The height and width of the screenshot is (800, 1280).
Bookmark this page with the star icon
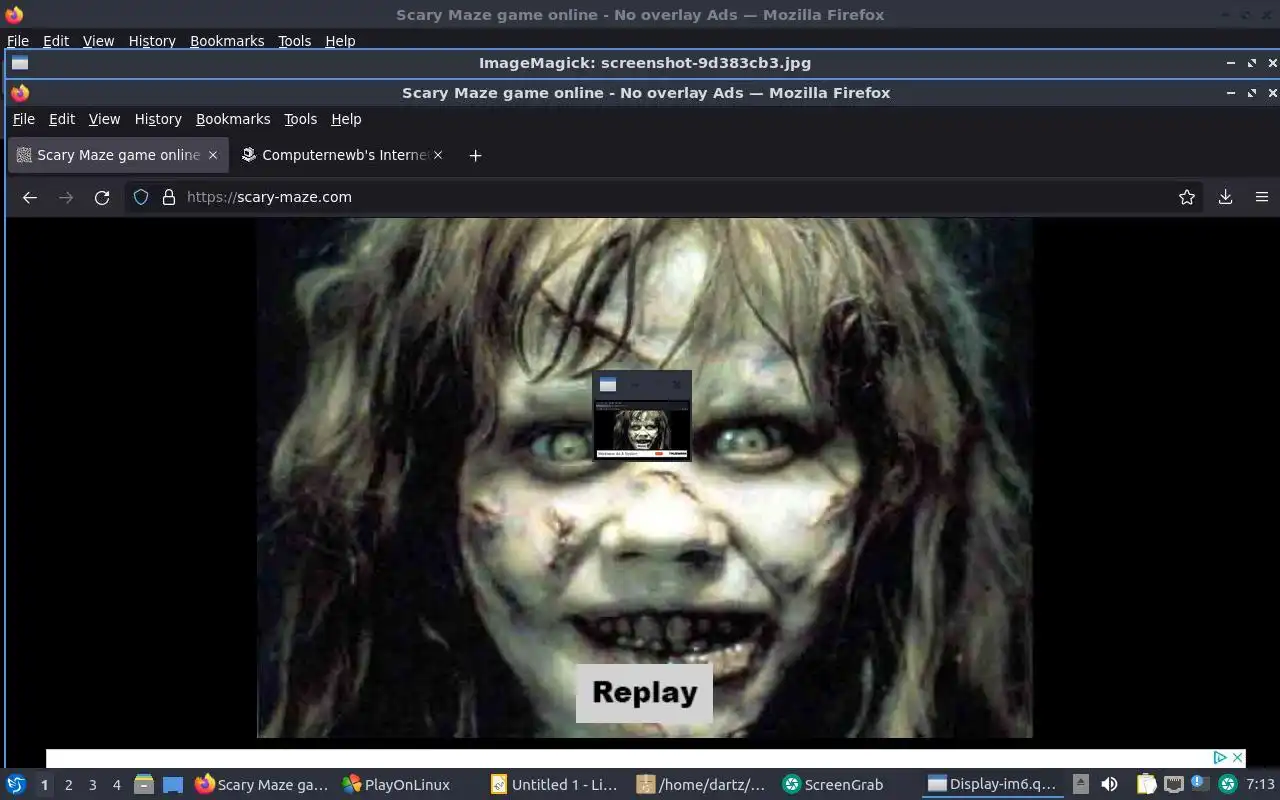(1187, 197)
